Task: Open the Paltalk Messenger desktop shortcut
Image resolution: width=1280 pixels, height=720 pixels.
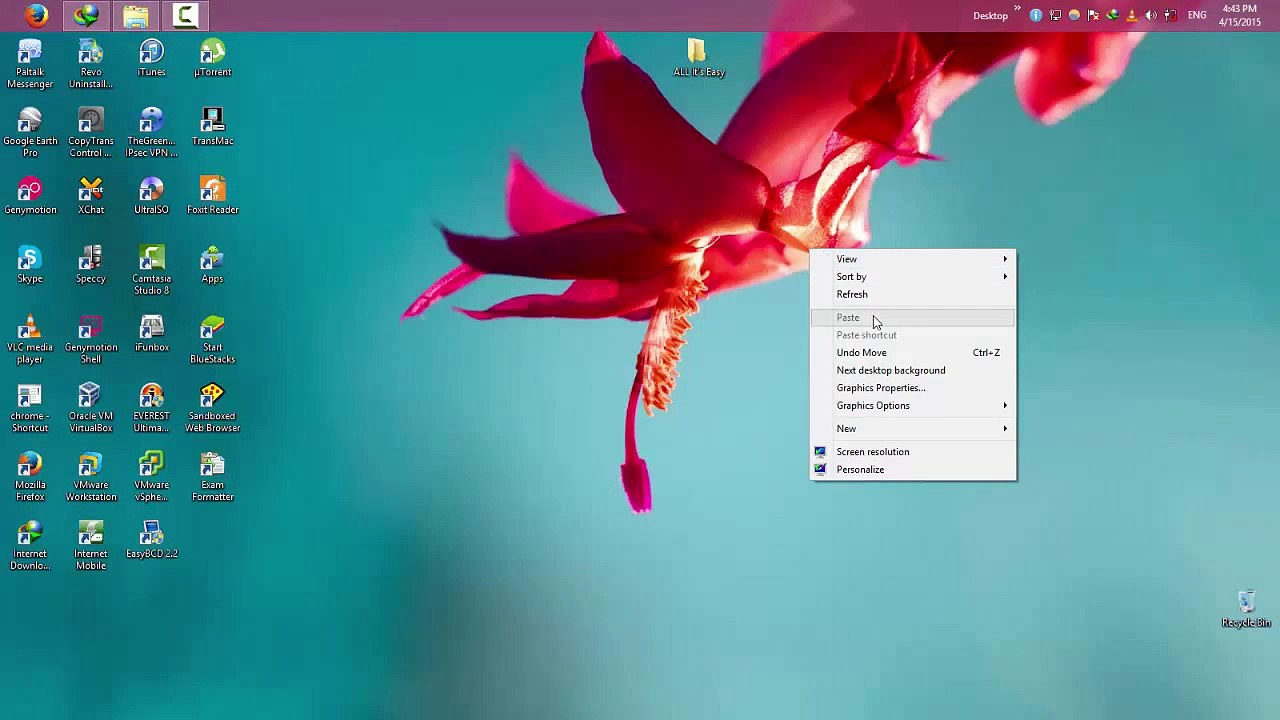Action: tap(30, 64)
